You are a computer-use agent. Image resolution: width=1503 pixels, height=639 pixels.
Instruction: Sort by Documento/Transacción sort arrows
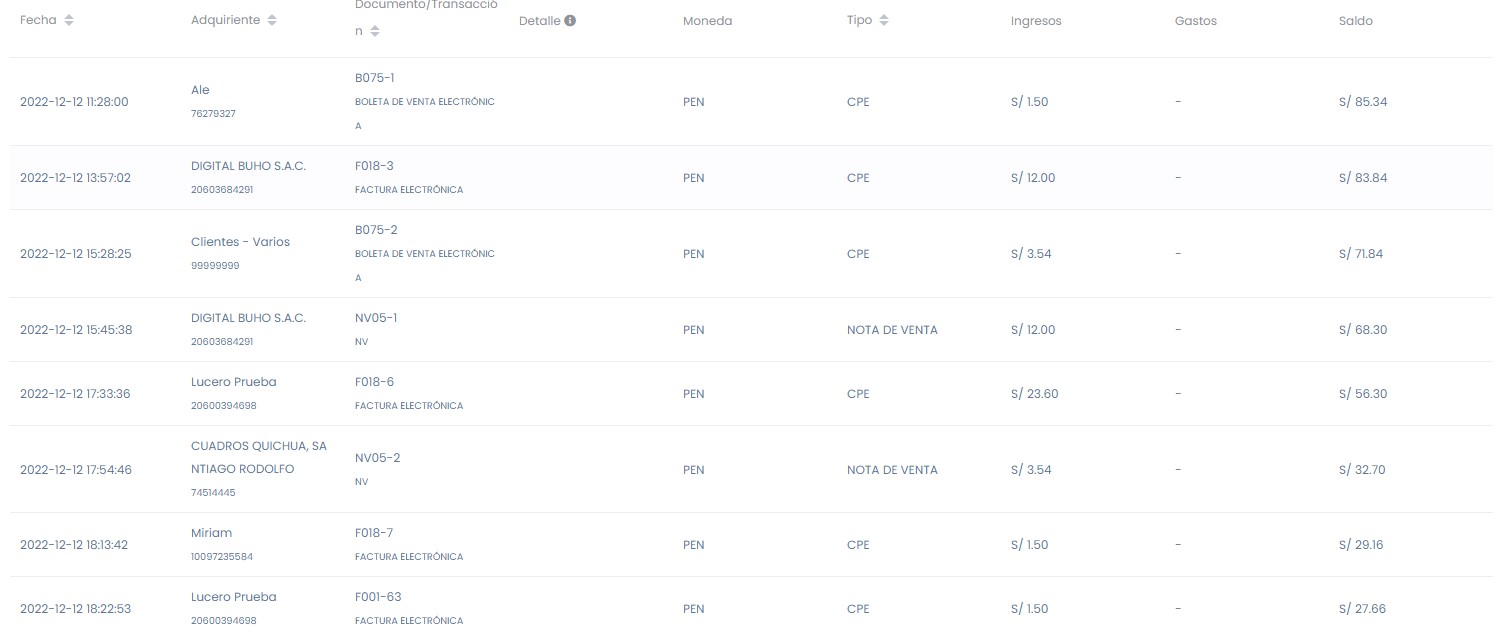tap(375, 32)
